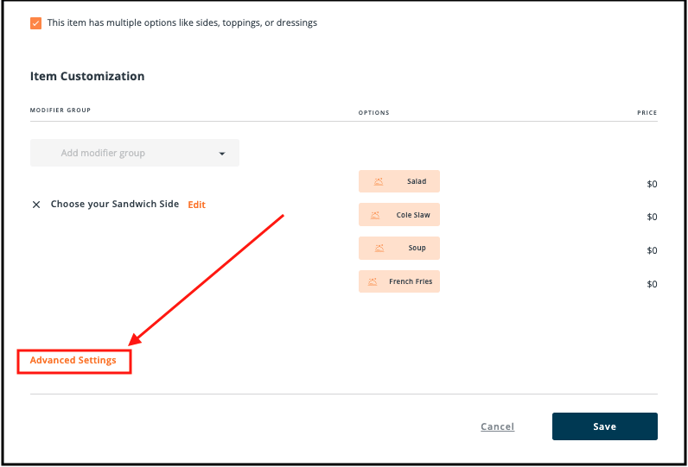Click the image icon on Salad option
This screenshot has width=688, height=467.
pyautogui.click(x=378, y=181)
